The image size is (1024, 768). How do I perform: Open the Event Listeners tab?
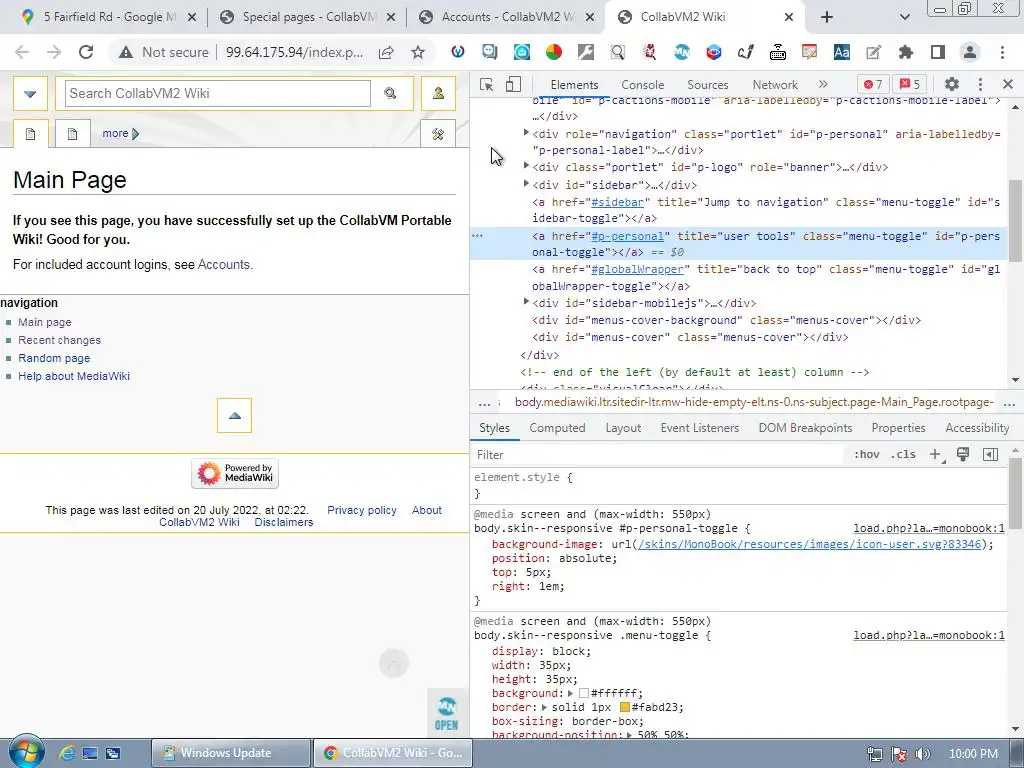click(x=699, y=428)
